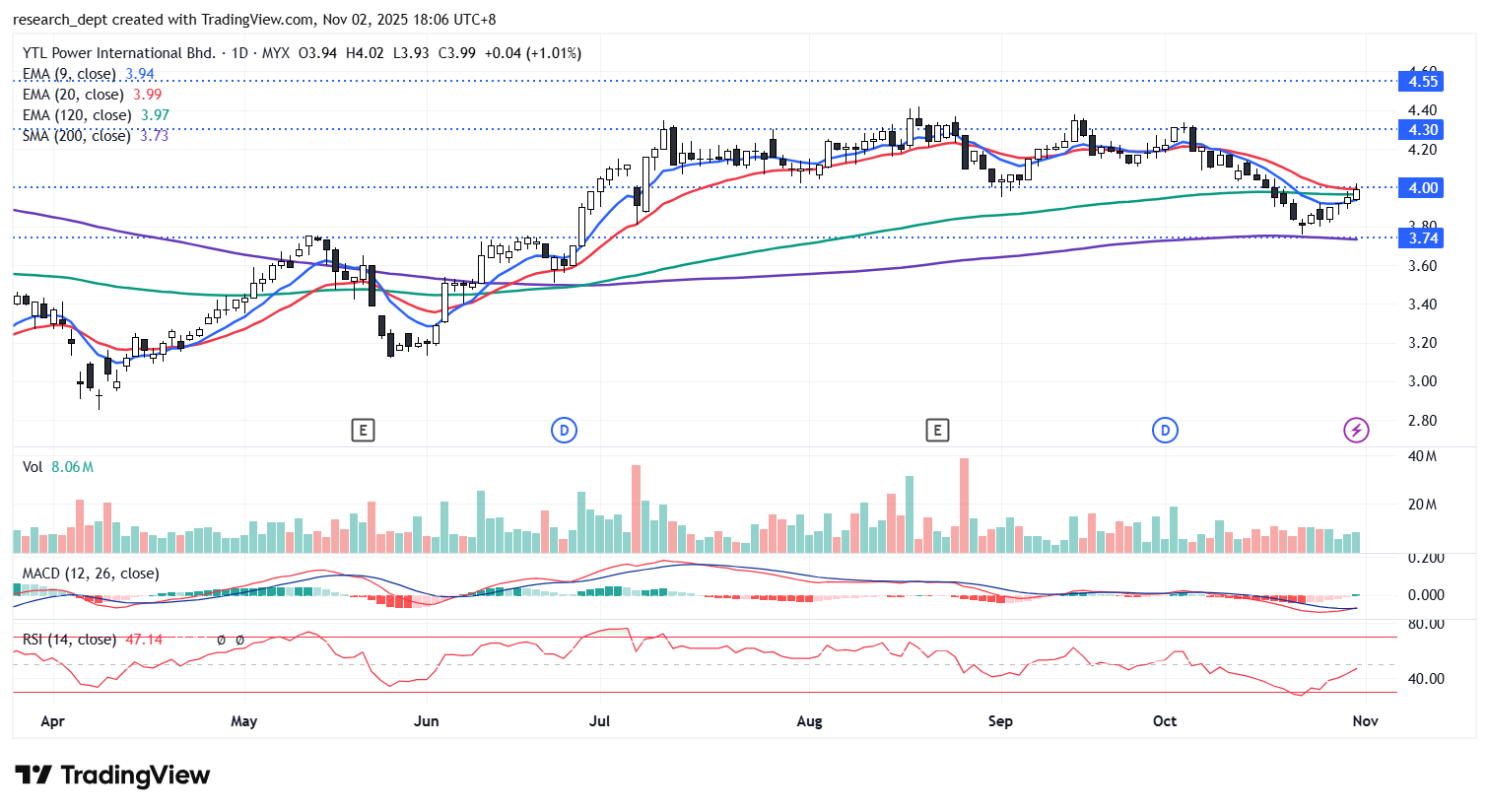Select the SMA (200, close) indicator legend
Image resolution: width=1489 pixels, height=812 pixels.
pos(77,136)
